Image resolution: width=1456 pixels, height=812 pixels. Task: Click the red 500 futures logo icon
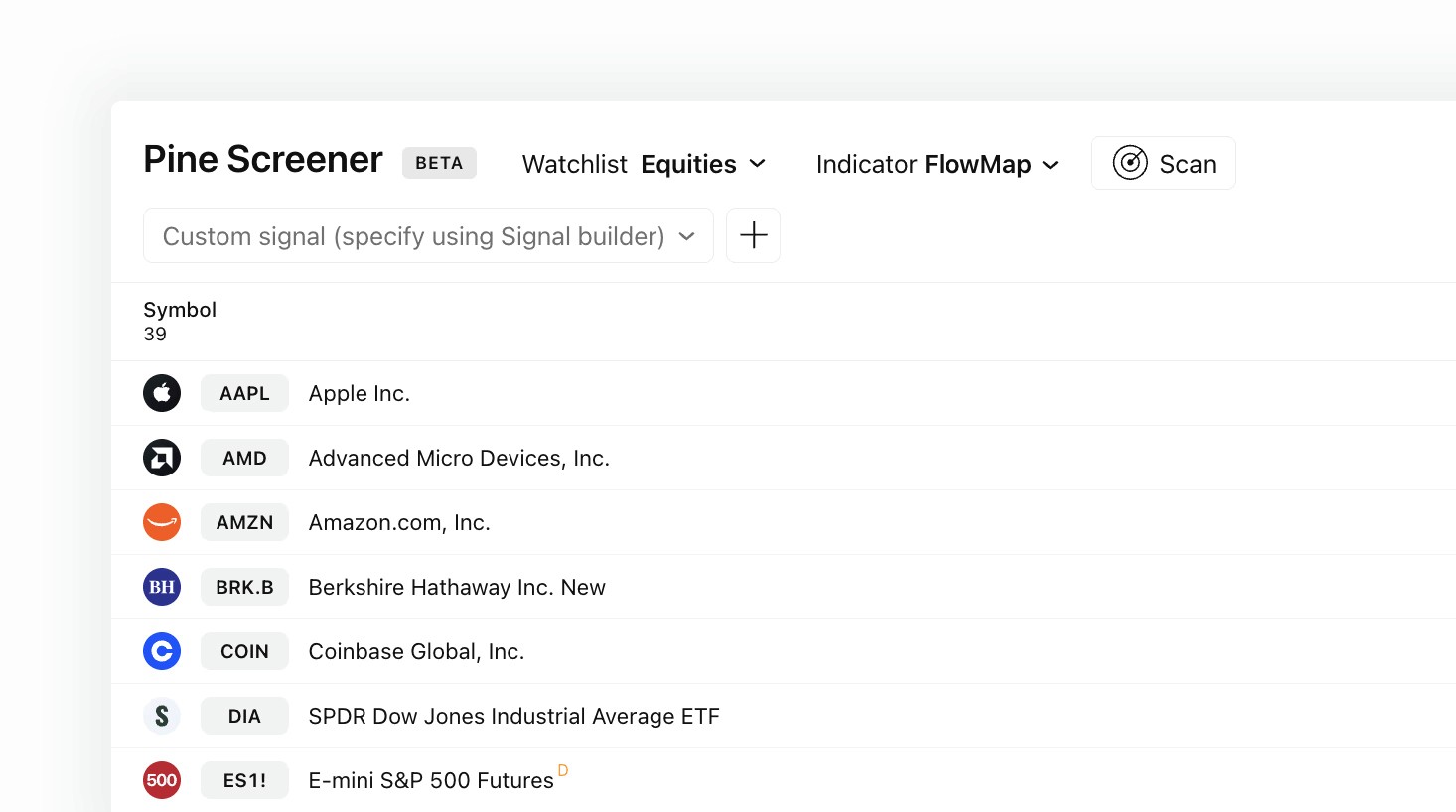click(x=162, y=780)
